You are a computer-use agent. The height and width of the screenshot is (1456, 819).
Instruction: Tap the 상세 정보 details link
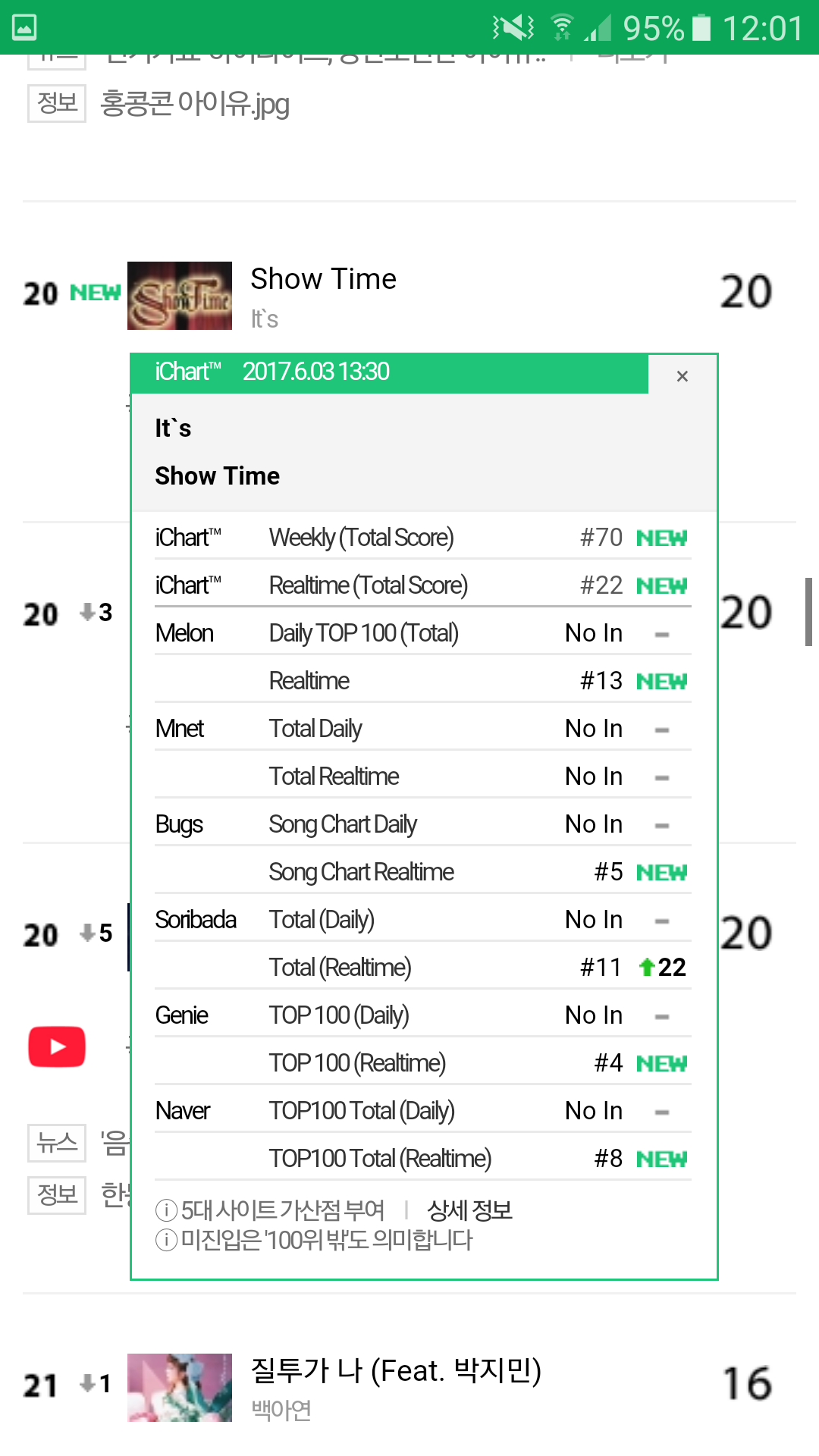tap(469, 1210)
